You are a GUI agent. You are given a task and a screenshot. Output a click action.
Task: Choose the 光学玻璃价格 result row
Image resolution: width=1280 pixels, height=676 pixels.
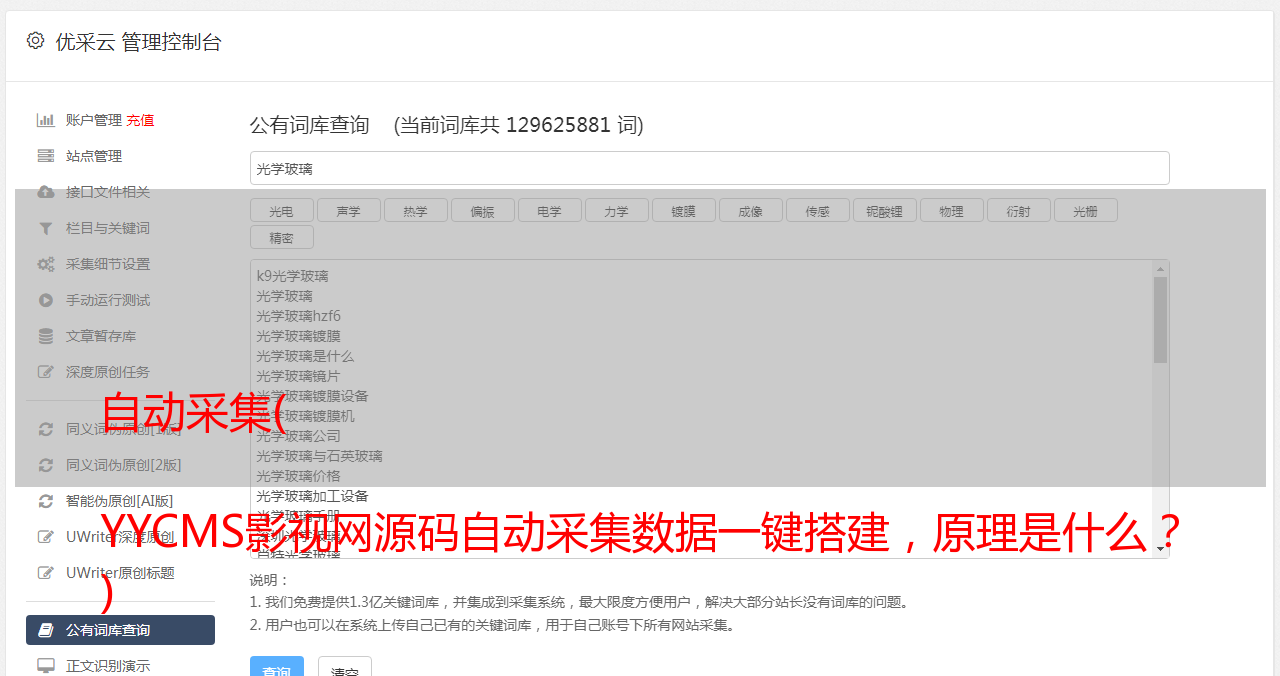click(298, 476)
